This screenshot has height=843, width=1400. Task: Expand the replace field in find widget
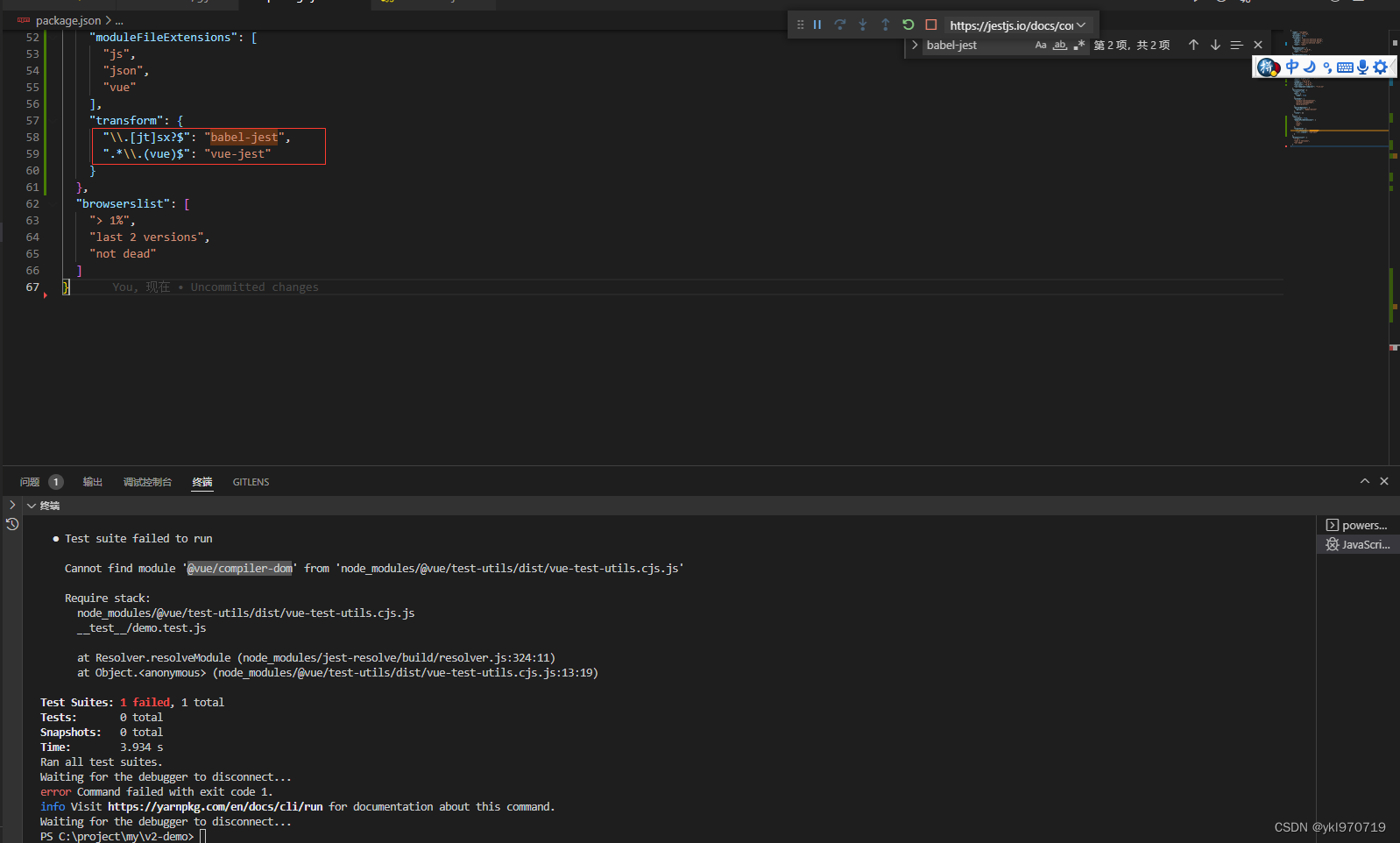[915, 45]
